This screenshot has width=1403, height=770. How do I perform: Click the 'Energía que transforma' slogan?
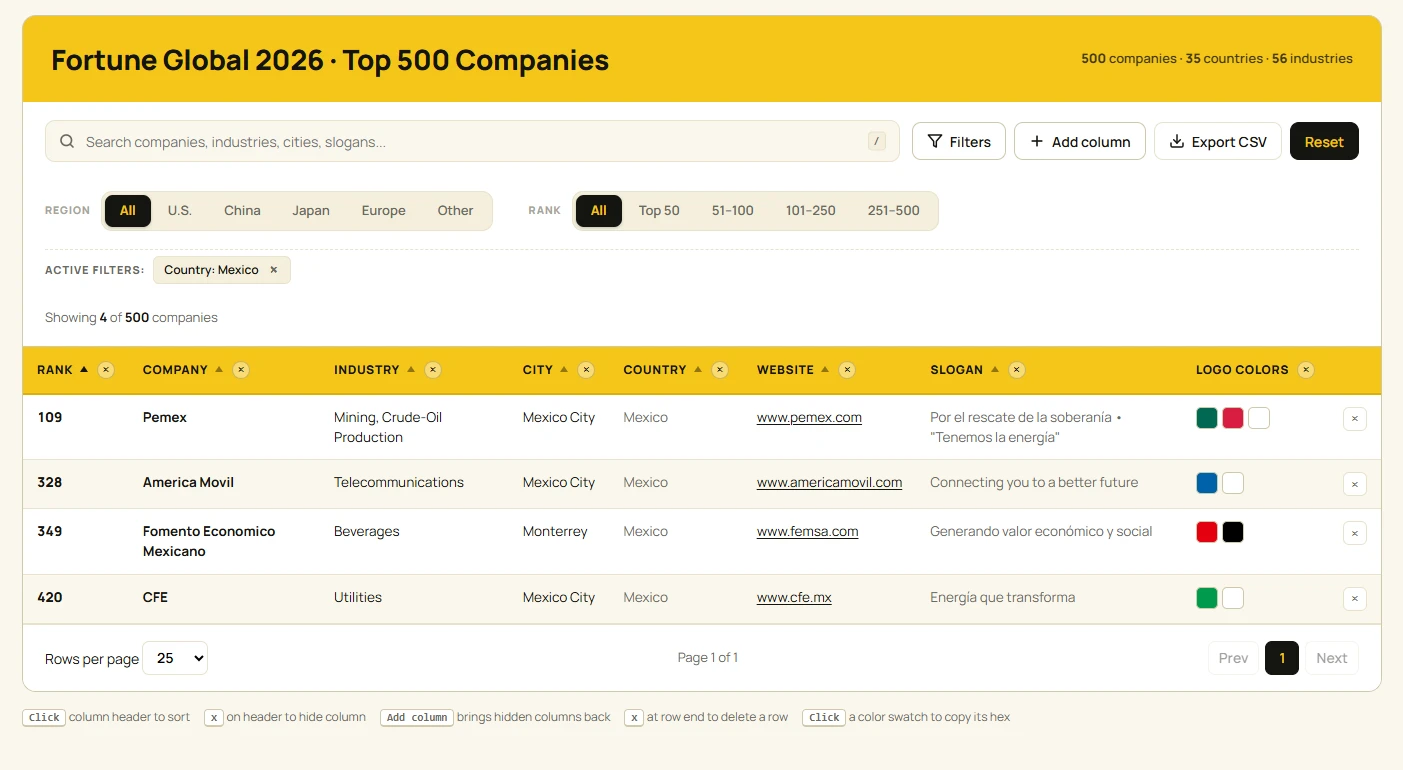click(1003, 597)
